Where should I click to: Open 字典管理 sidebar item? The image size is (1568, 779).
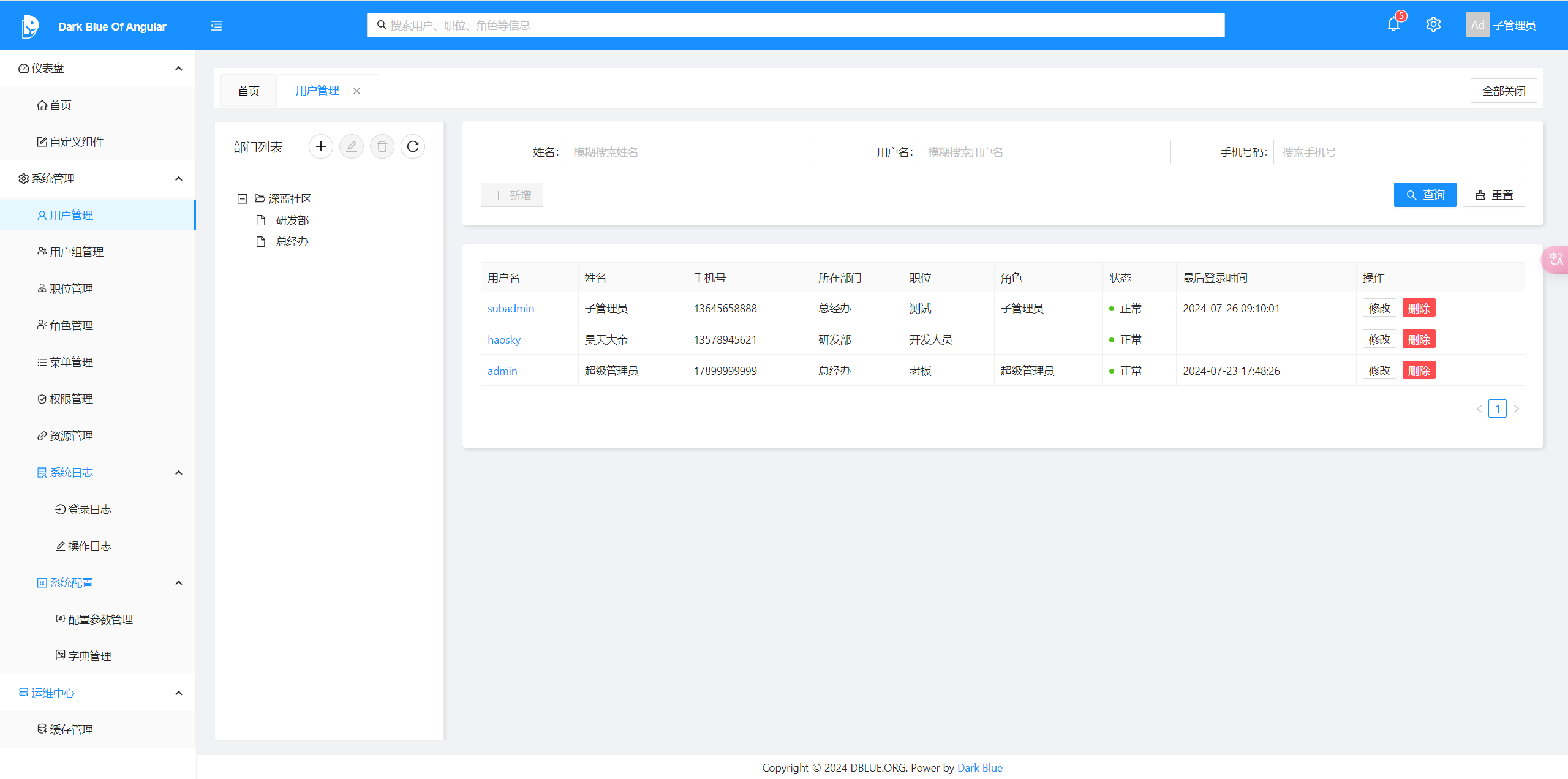[x=98, y=656]
